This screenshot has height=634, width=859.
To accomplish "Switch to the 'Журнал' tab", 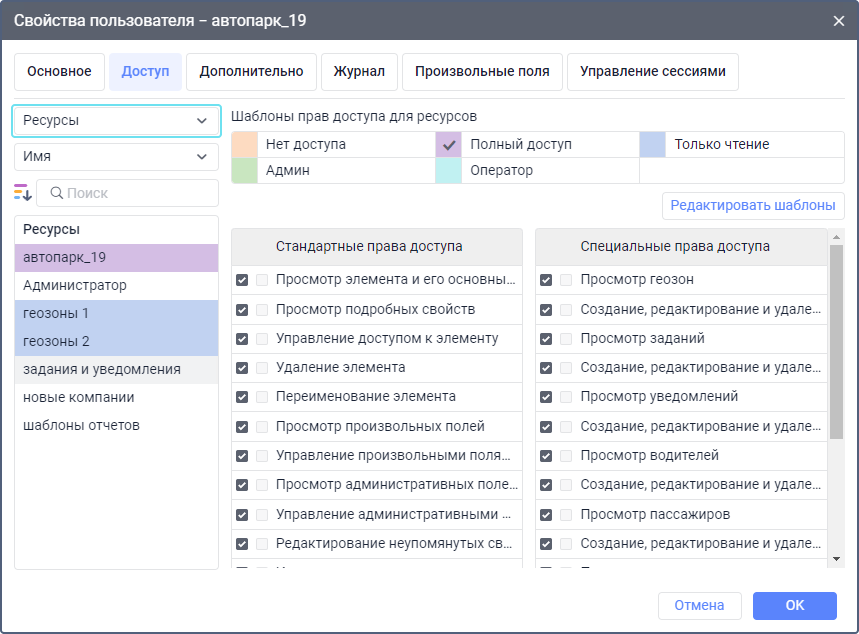I will point(359,72).
